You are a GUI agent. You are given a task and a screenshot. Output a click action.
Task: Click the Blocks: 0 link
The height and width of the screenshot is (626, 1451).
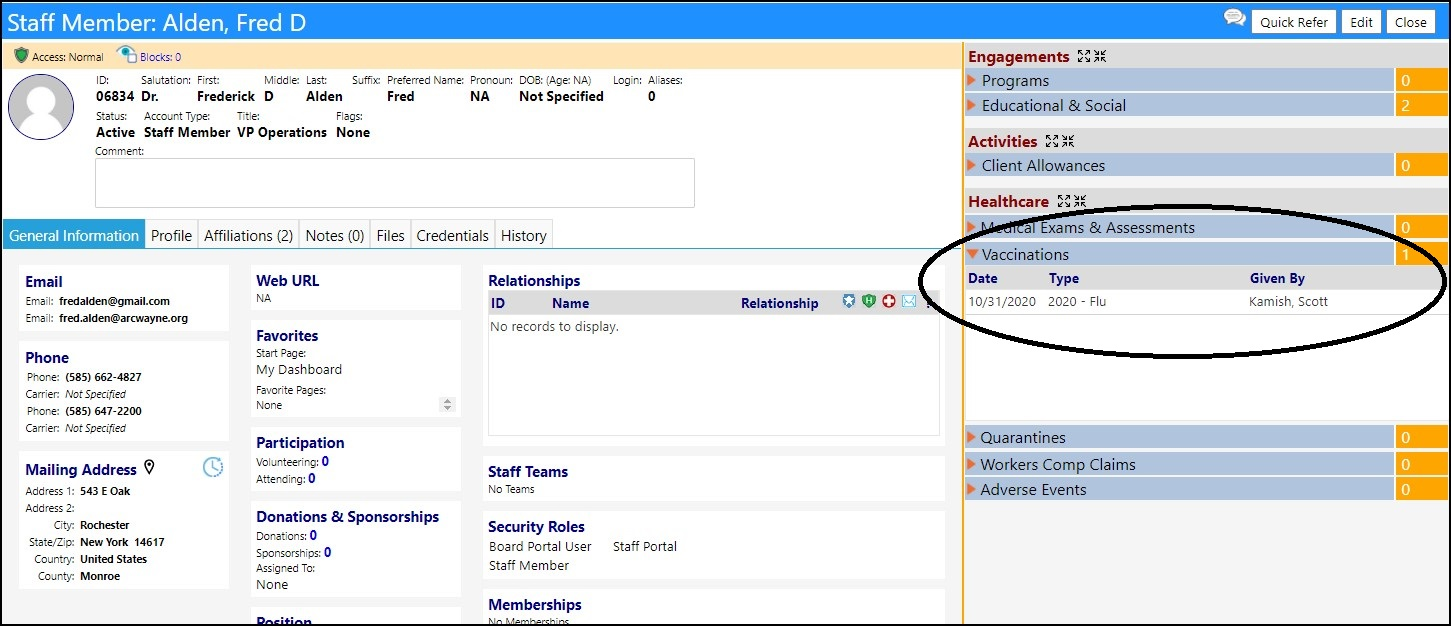click(160, 57)
